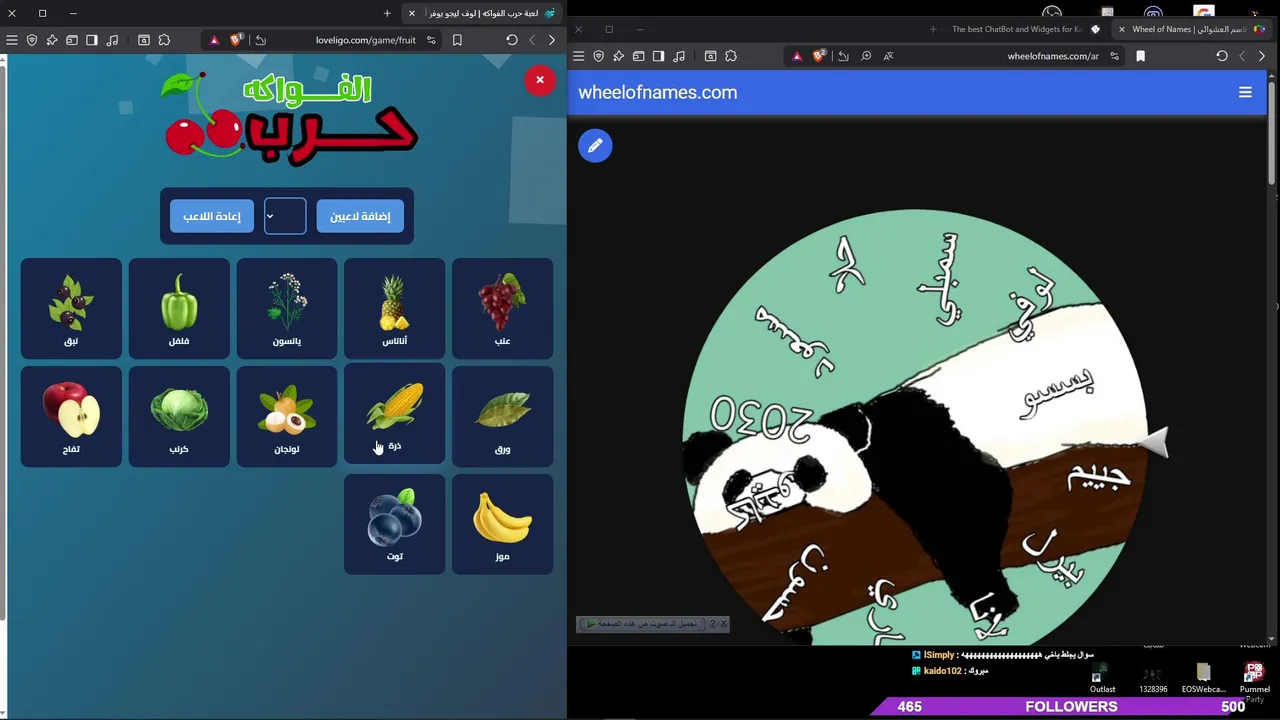This screenshot has height=720, width=1280.
Task: Open extensions puzzle icon in loveligo window
Action: pos(164,40)
